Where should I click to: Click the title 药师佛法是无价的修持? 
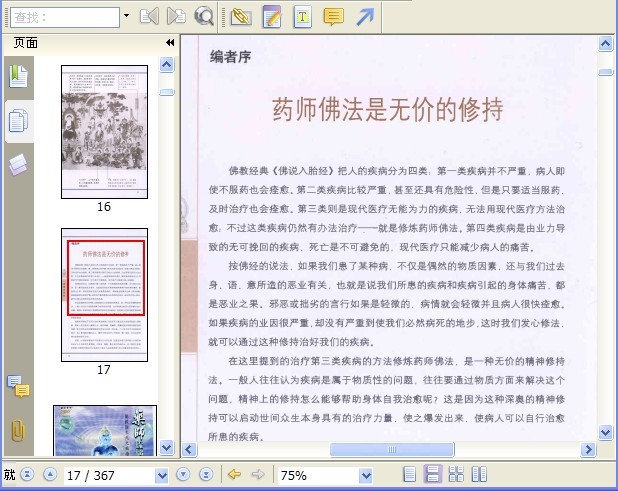tap(387, 109)
